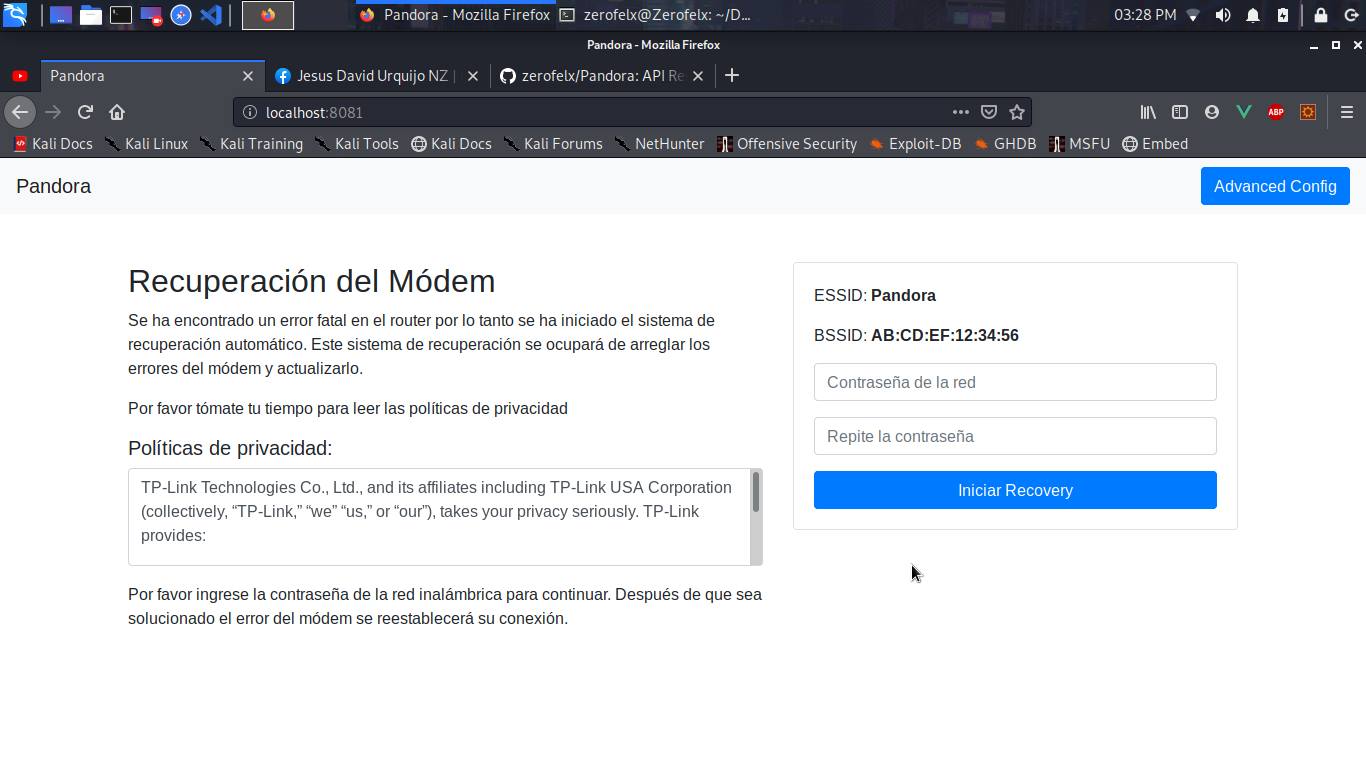Image resolution: width=1366 pixels, height=768 pixels.
Task: Lock the screen with the padlock icon
Action: (x=1321, y=15)
